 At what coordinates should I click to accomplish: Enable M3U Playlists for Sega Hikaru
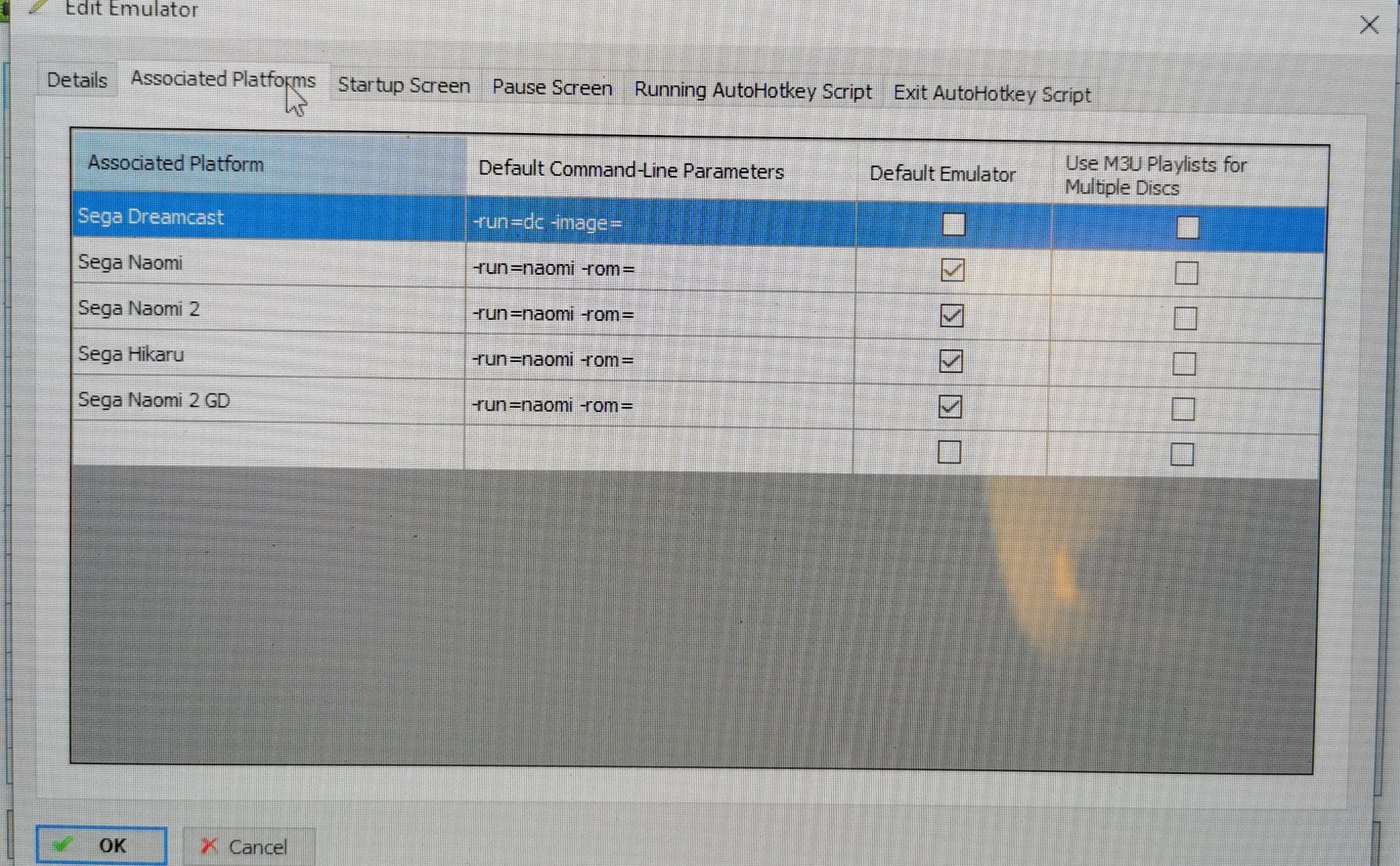coord(1184,364)
